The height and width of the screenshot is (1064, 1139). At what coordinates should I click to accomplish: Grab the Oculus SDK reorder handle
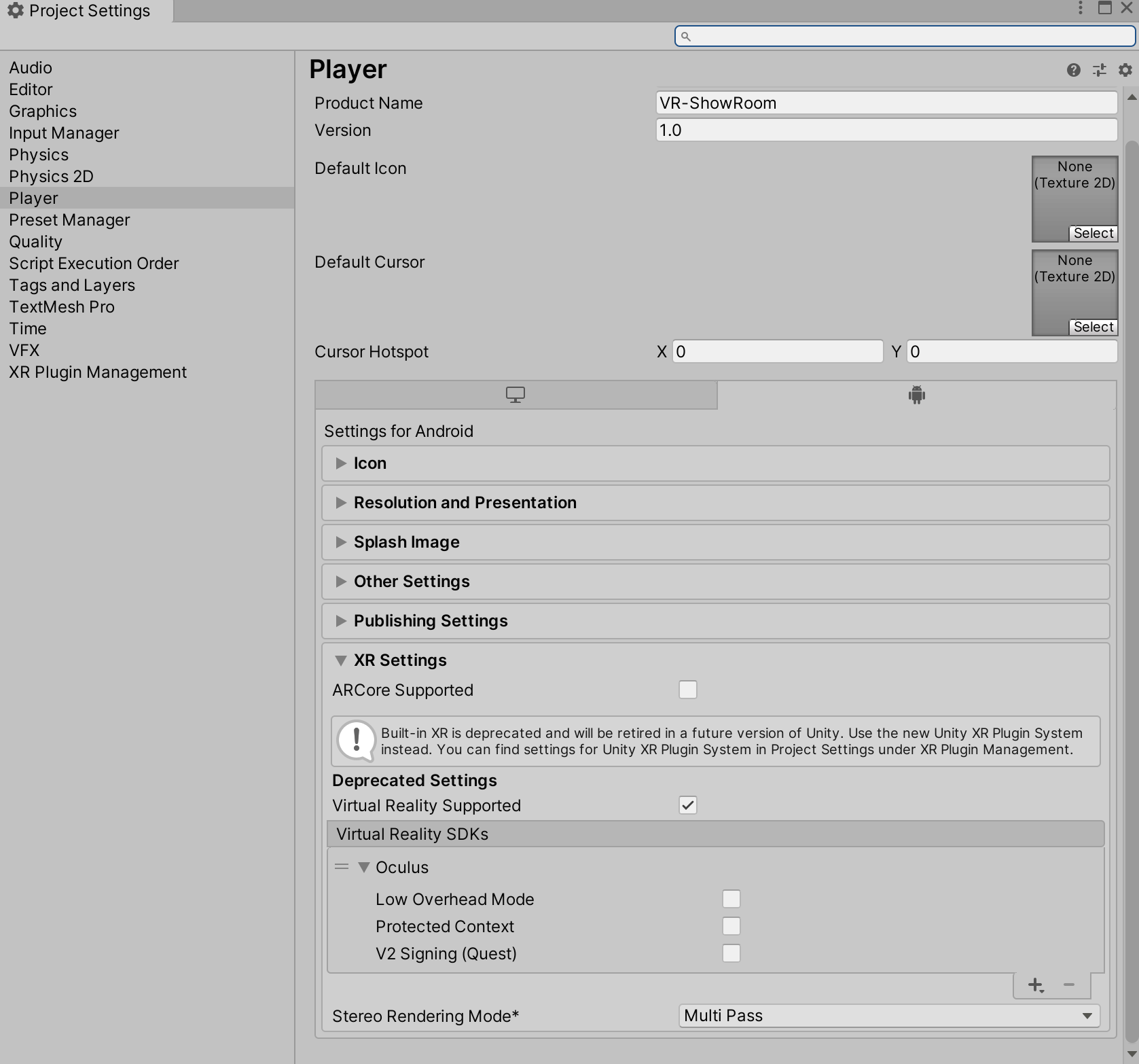(342, 867)
